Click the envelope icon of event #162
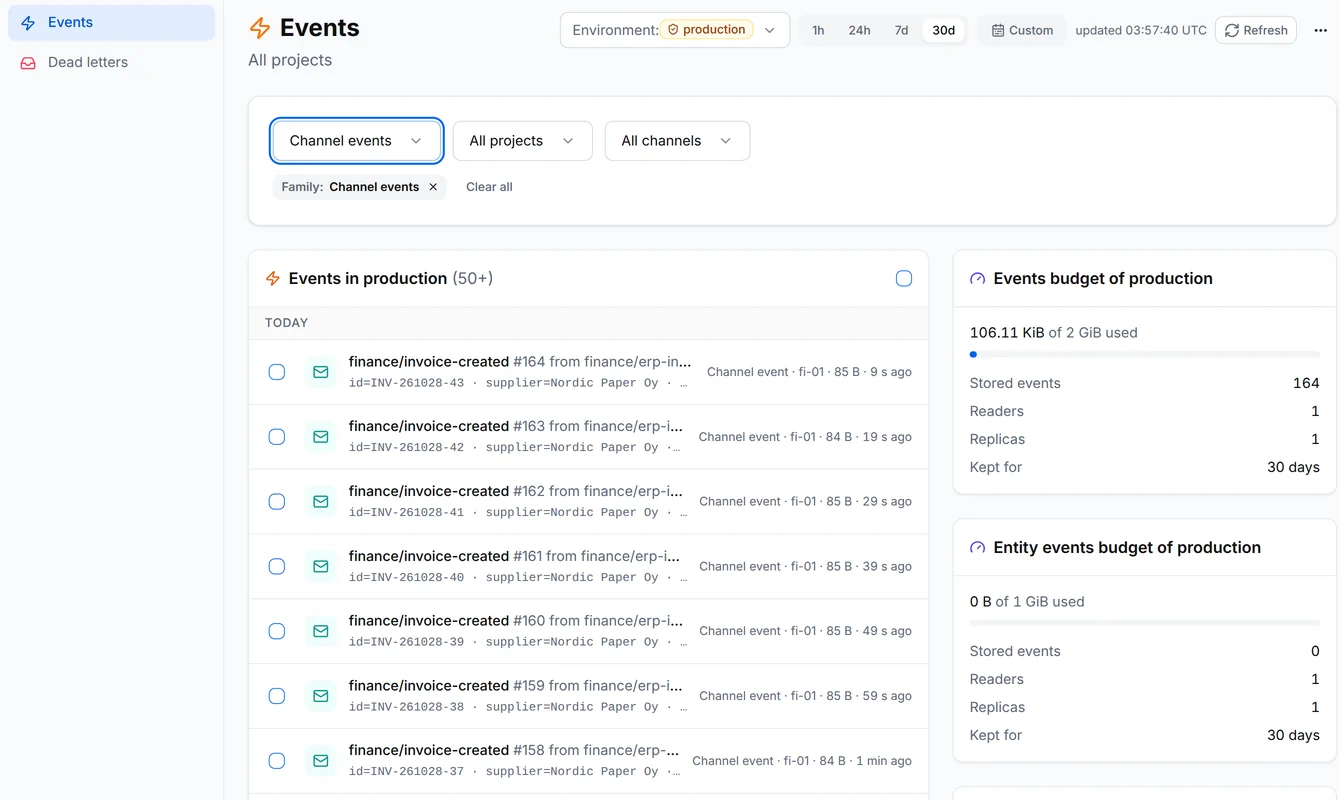This screenshot has height=800, width=1340. [x=321, y=502]
